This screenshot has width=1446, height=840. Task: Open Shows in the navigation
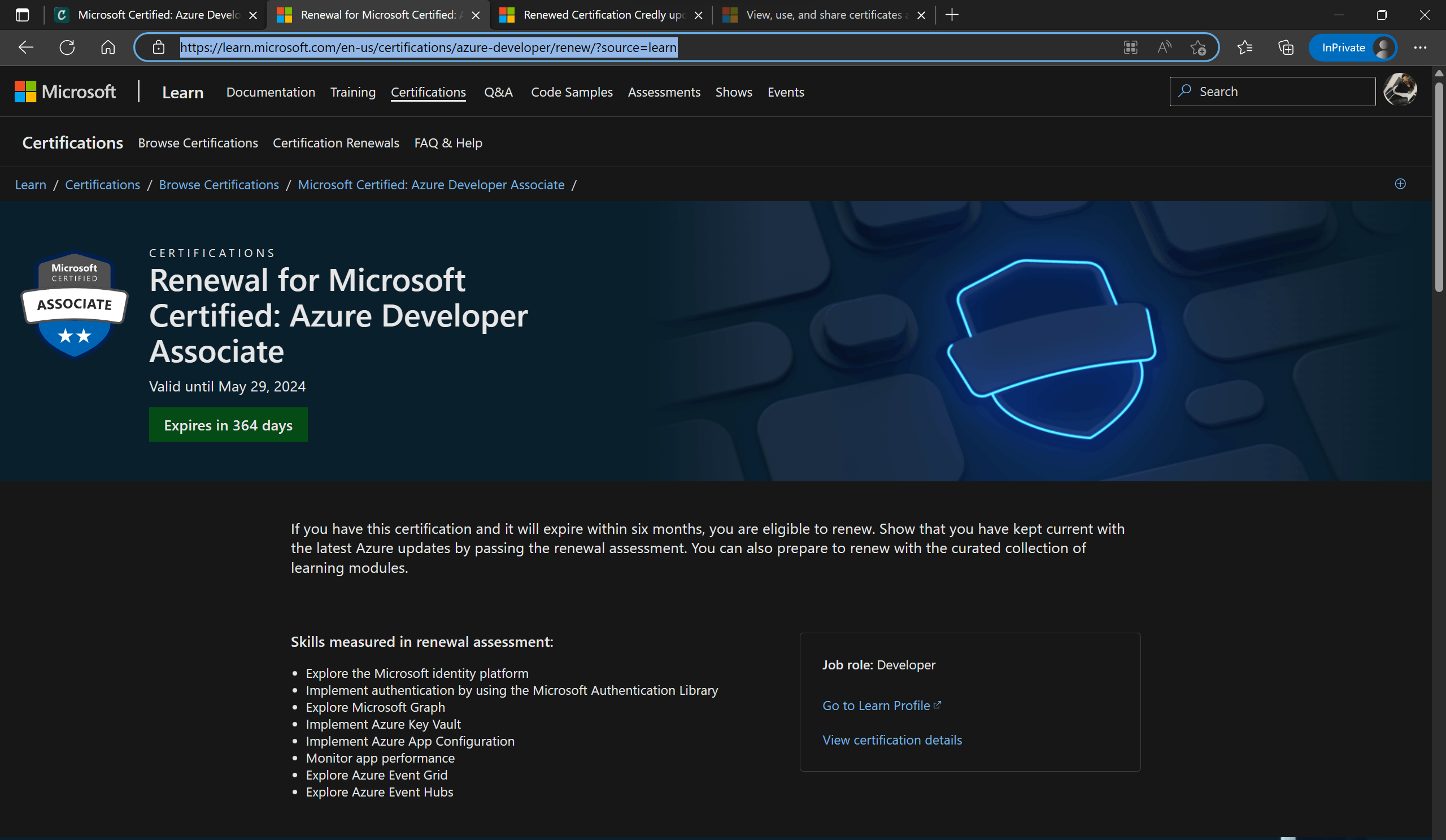(x=733, y=92)
